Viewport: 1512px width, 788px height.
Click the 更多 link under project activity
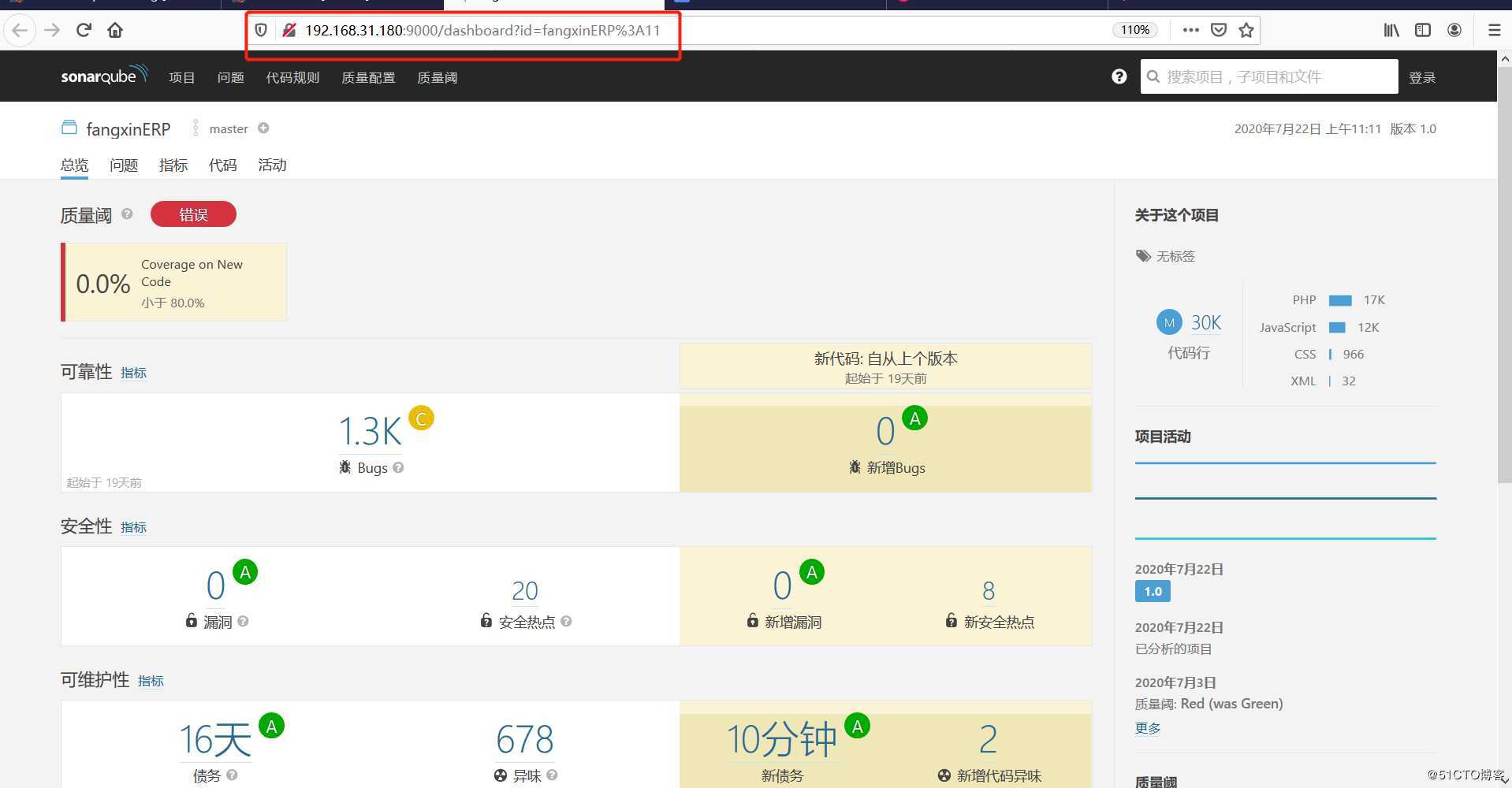(1148, 727)
